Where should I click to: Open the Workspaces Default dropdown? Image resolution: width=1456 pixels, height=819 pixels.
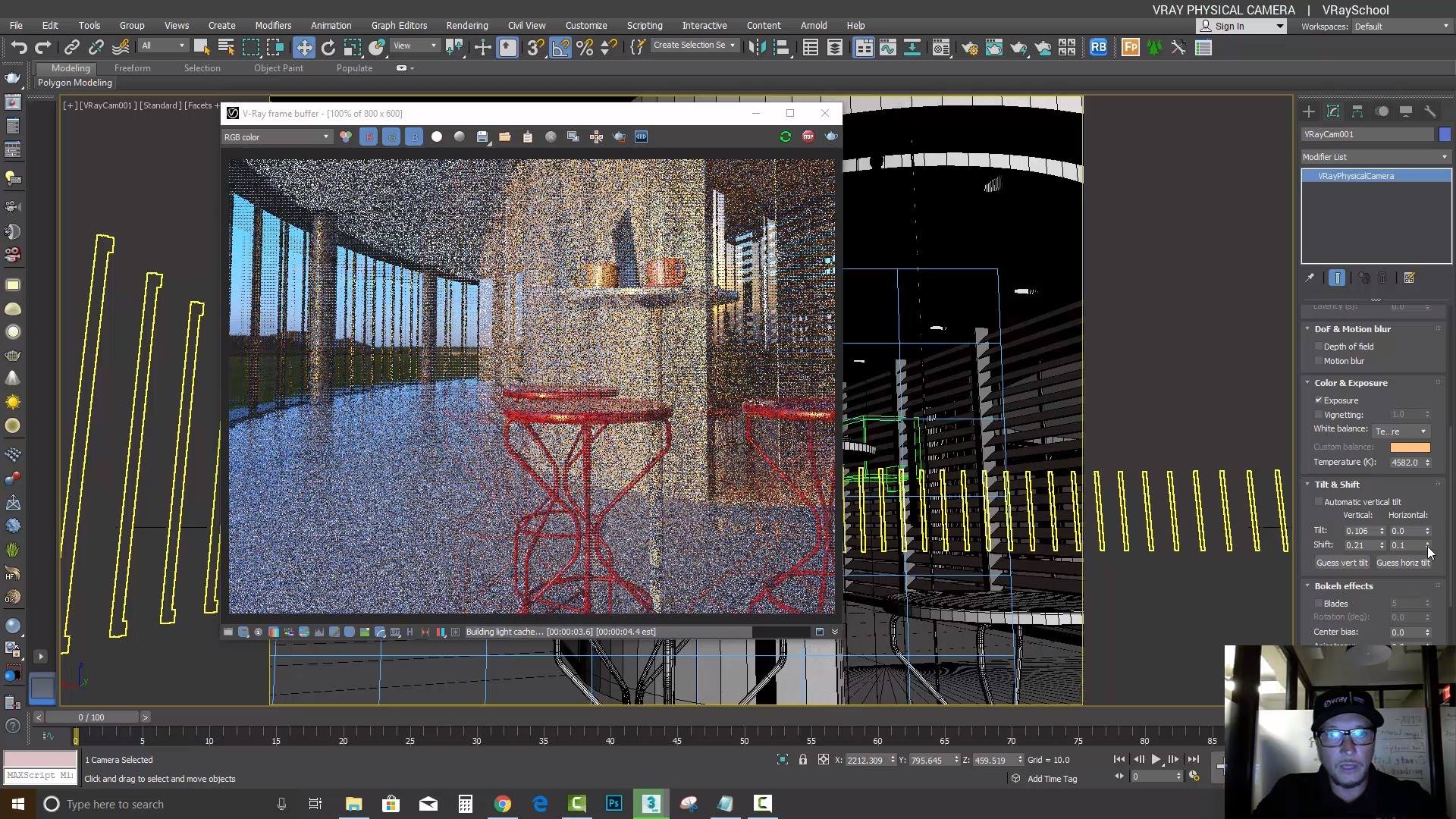tap(1401, 27)
